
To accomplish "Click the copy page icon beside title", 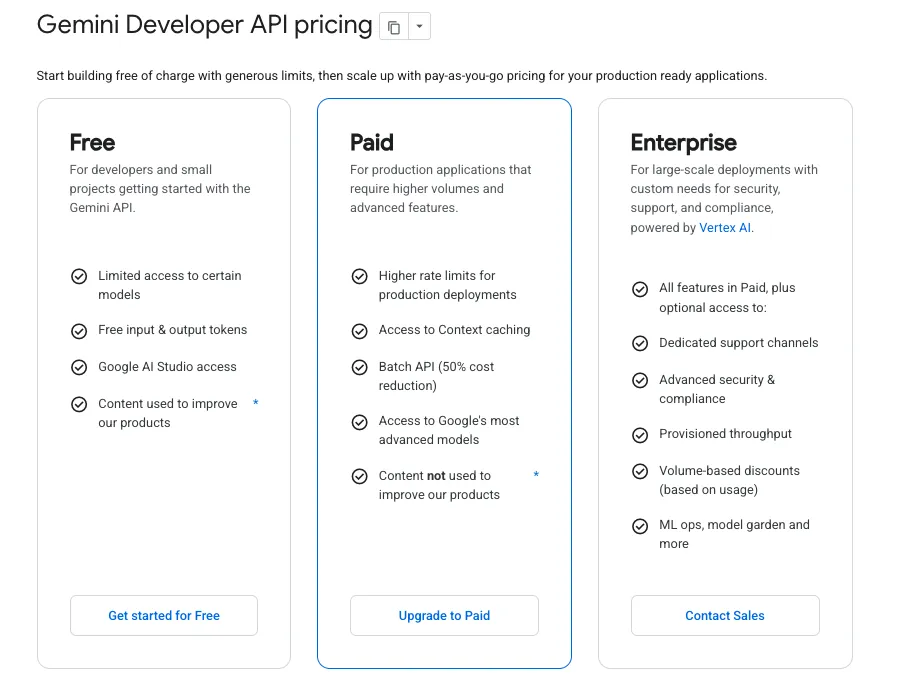I will (x=394, y=27).
